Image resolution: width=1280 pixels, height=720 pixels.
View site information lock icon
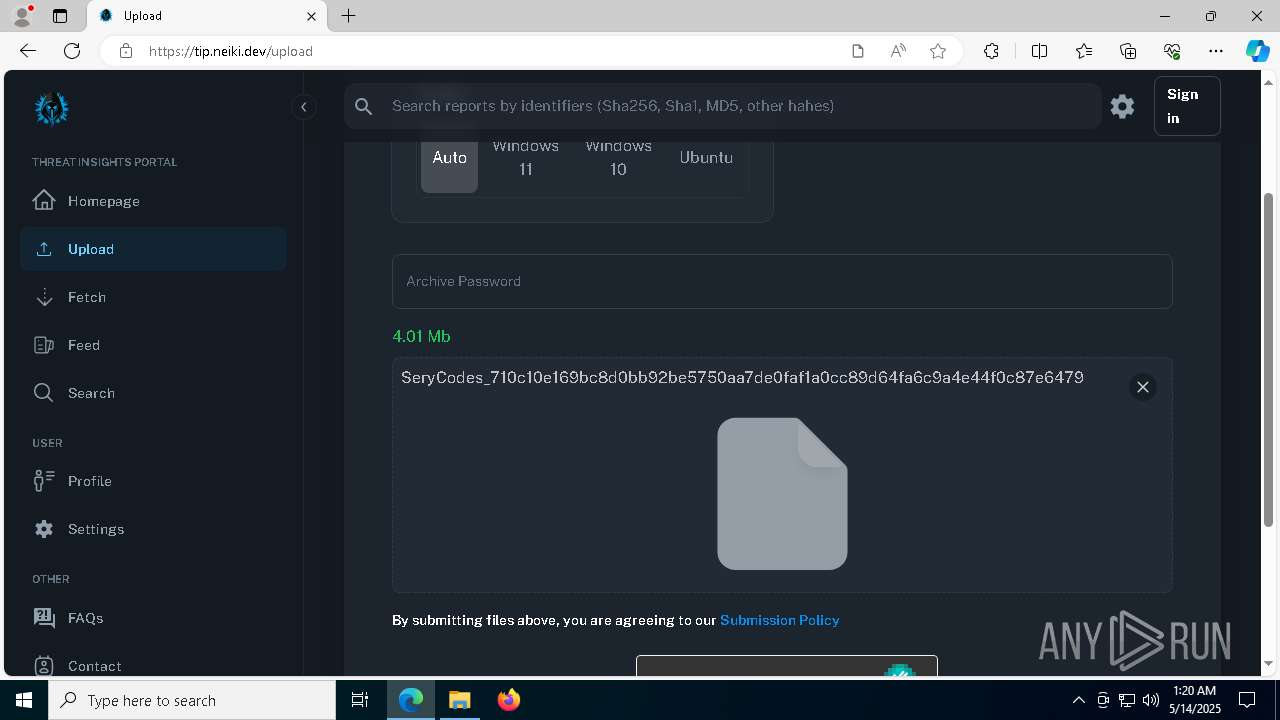click(x=125, y=51)
